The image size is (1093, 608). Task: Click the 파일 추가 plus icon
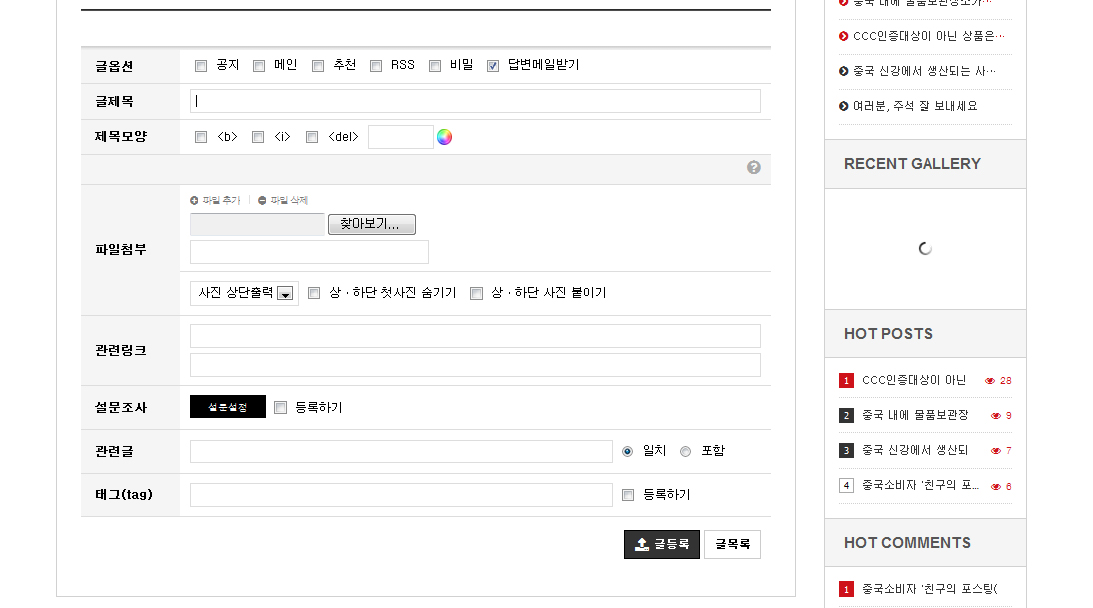point(194,201)
